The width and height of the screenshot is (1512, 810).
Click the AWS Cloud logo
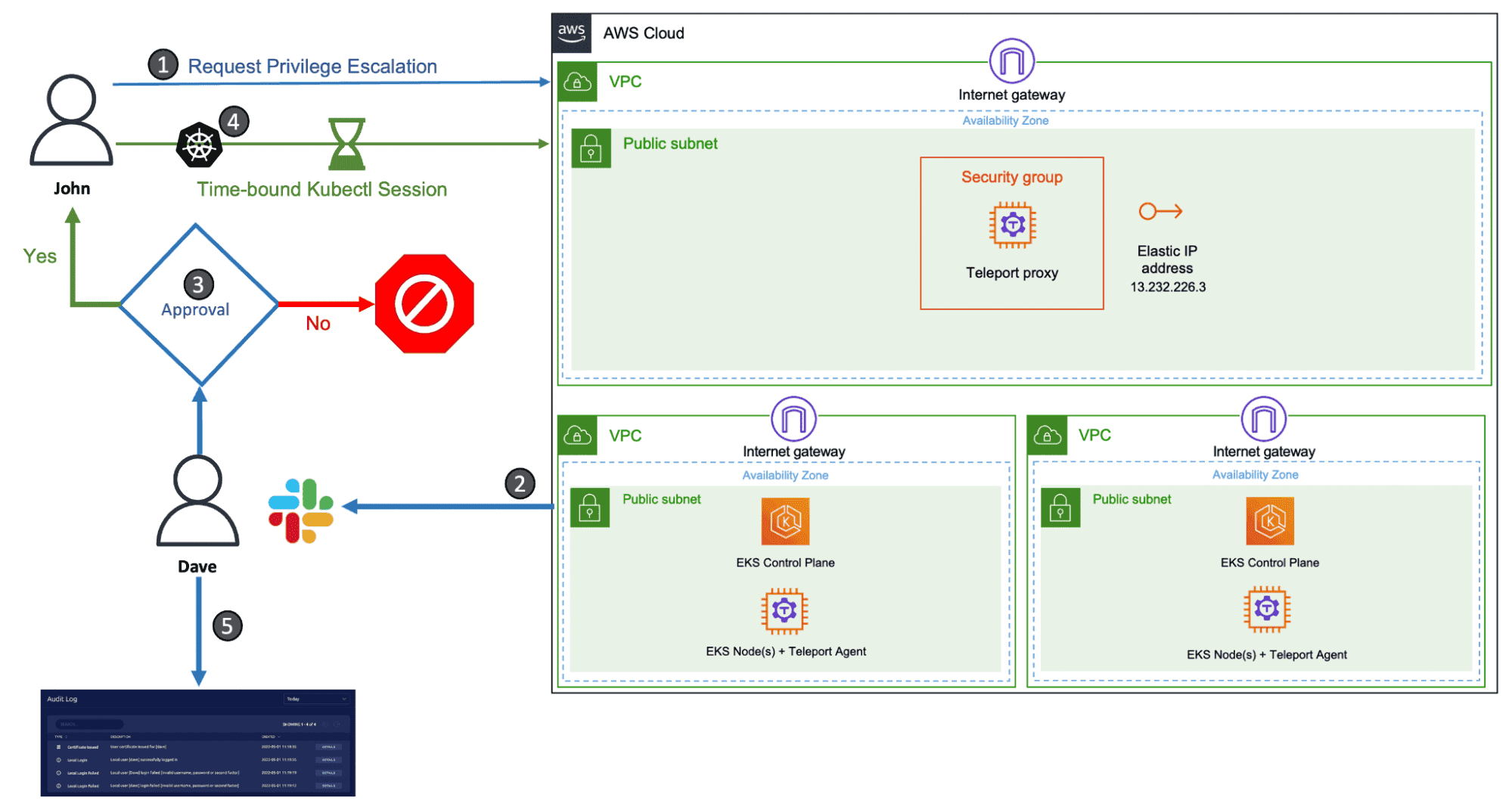click(x=571, y=33)
